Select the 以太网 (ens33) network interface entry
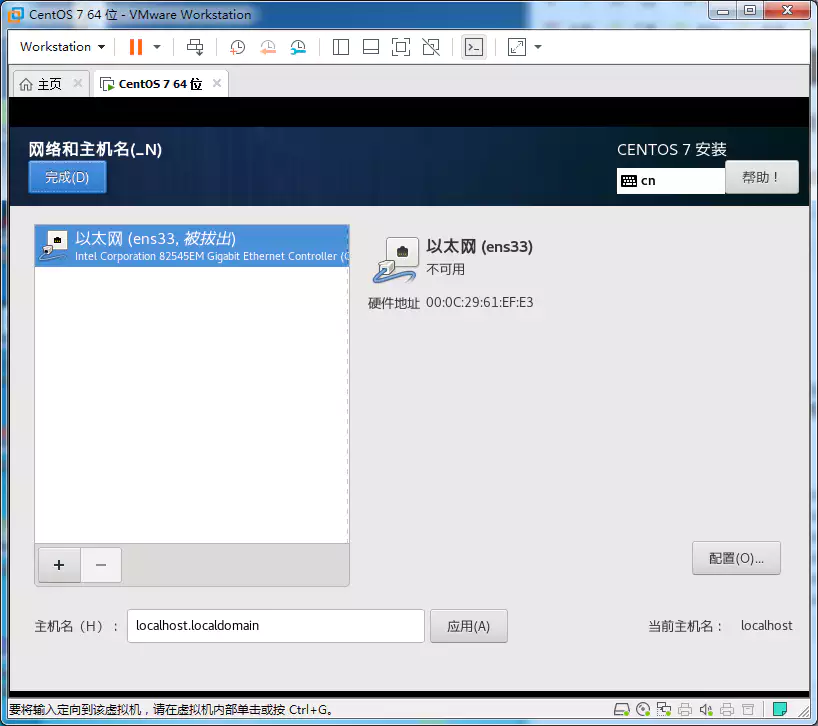 (x=190, y=247)
